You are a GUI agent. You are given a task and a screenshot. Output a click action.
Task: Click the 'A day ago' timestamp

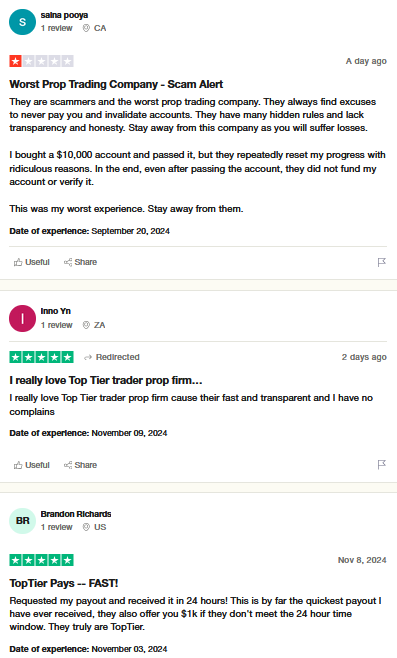[x=366, y=61]
